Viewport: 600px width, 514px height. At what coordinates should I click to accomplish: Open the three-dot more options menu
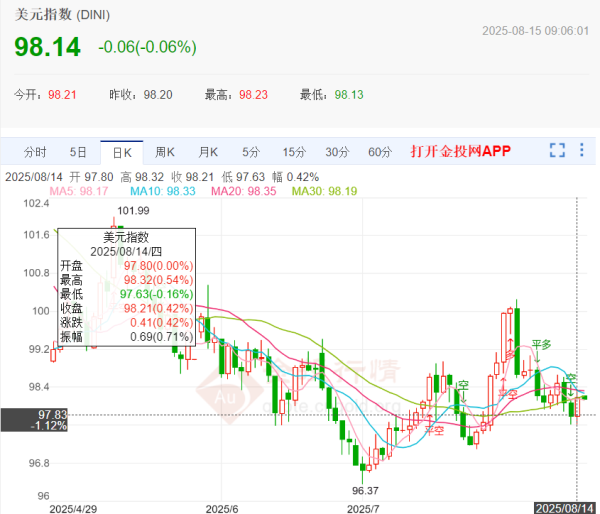tap(581, 150)
